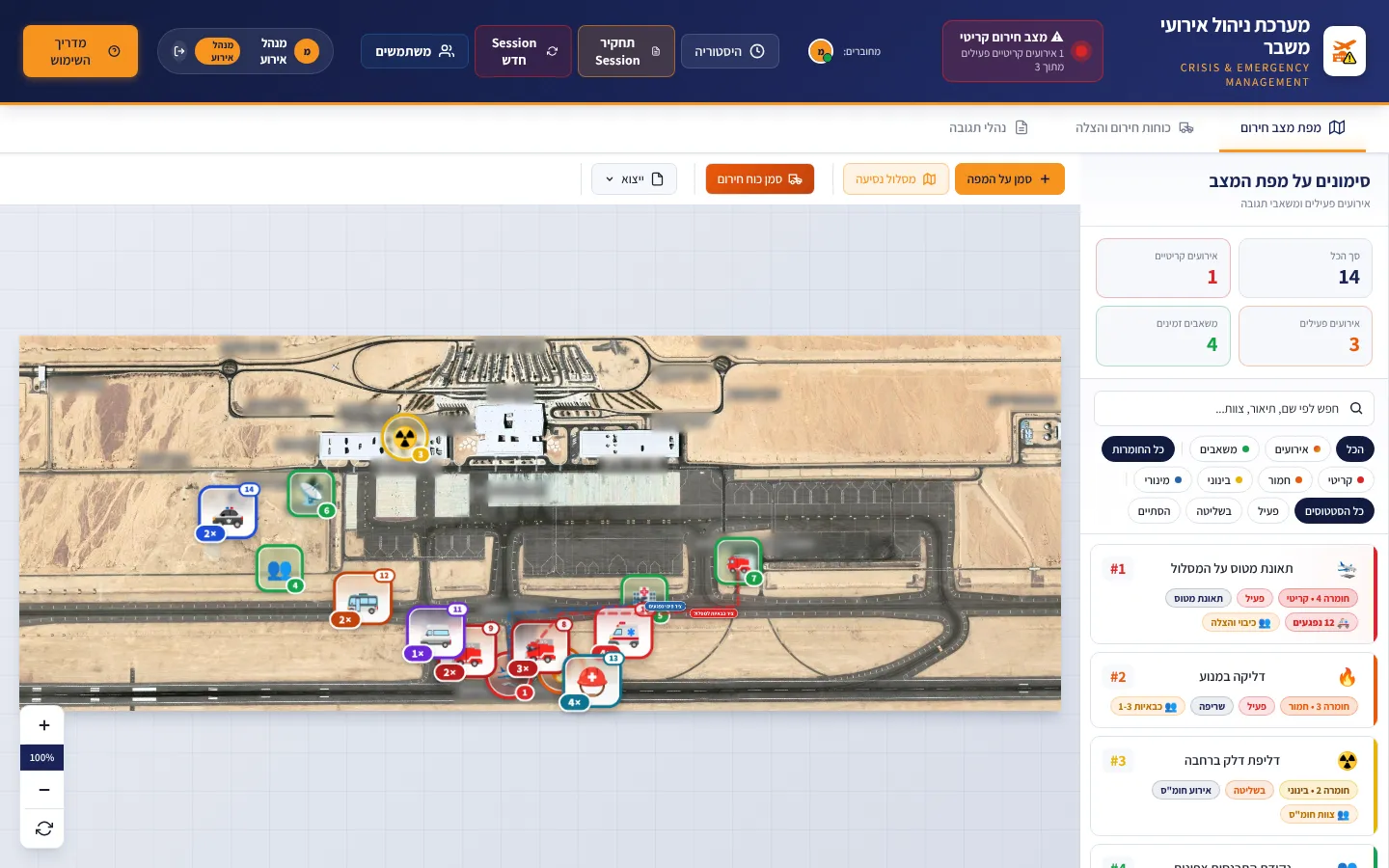Zoom out with the minus map button

[43, 790]
